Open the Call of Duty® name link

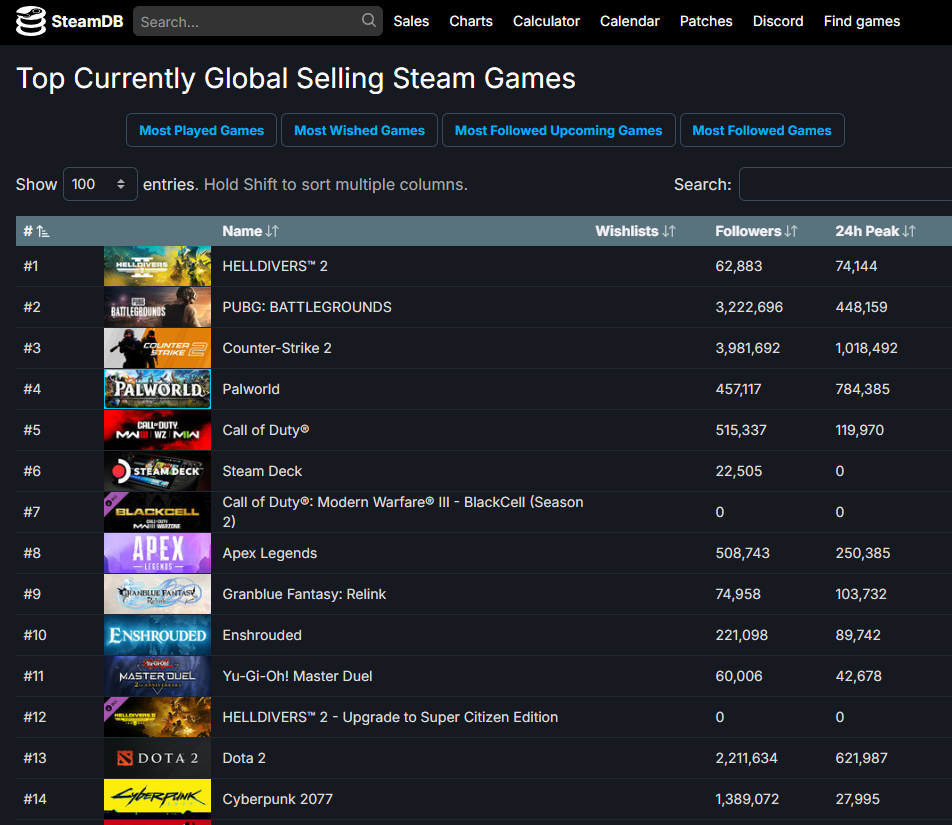265,430
